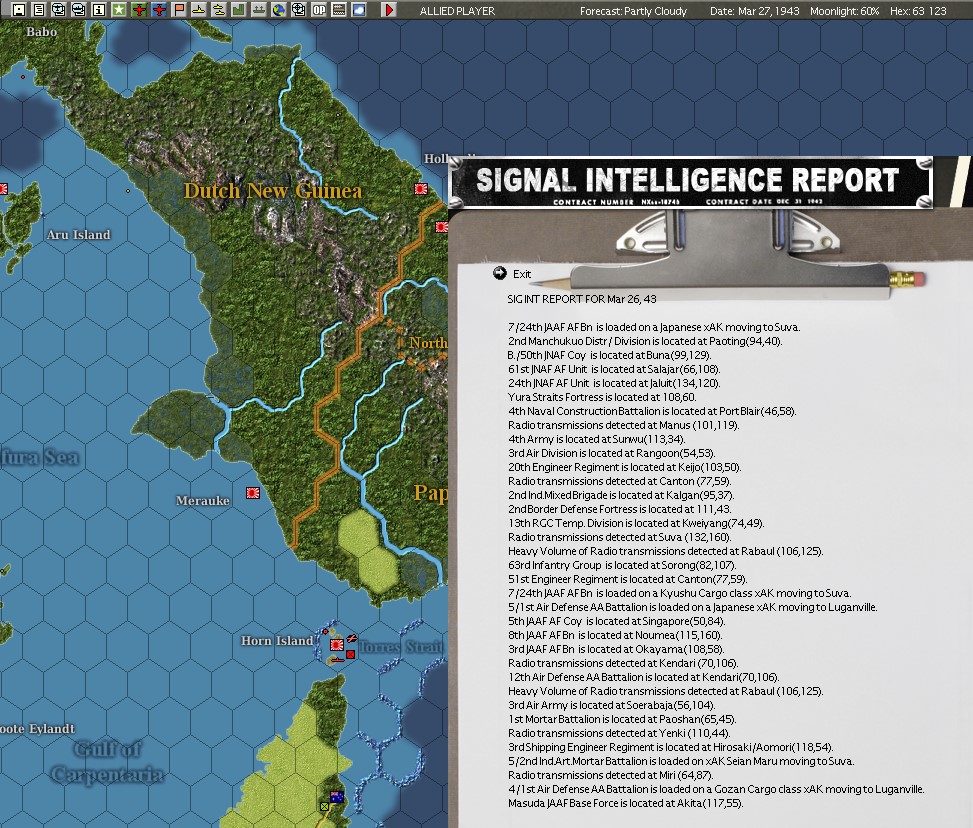Click the globe world map icon
973x828 pixels.
click(279, 9)
